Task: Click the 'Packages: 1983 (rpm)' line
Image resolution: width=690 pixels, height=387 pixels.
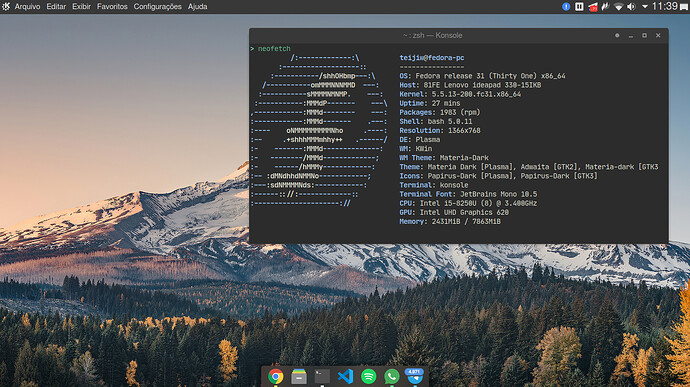Action: coord(440,112)
